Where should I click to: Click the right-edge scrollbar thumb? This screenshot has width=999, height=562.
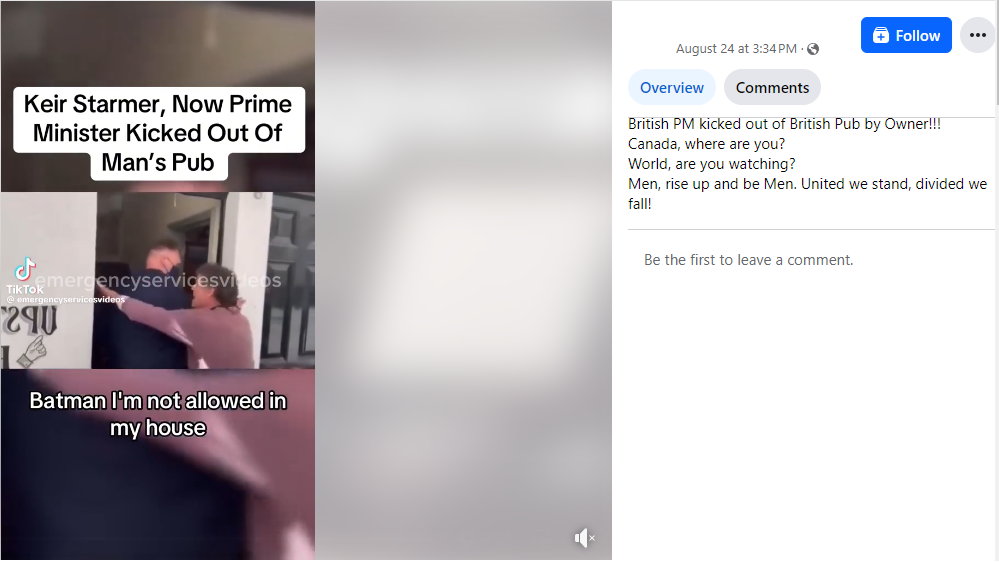(x=996, y=51)
